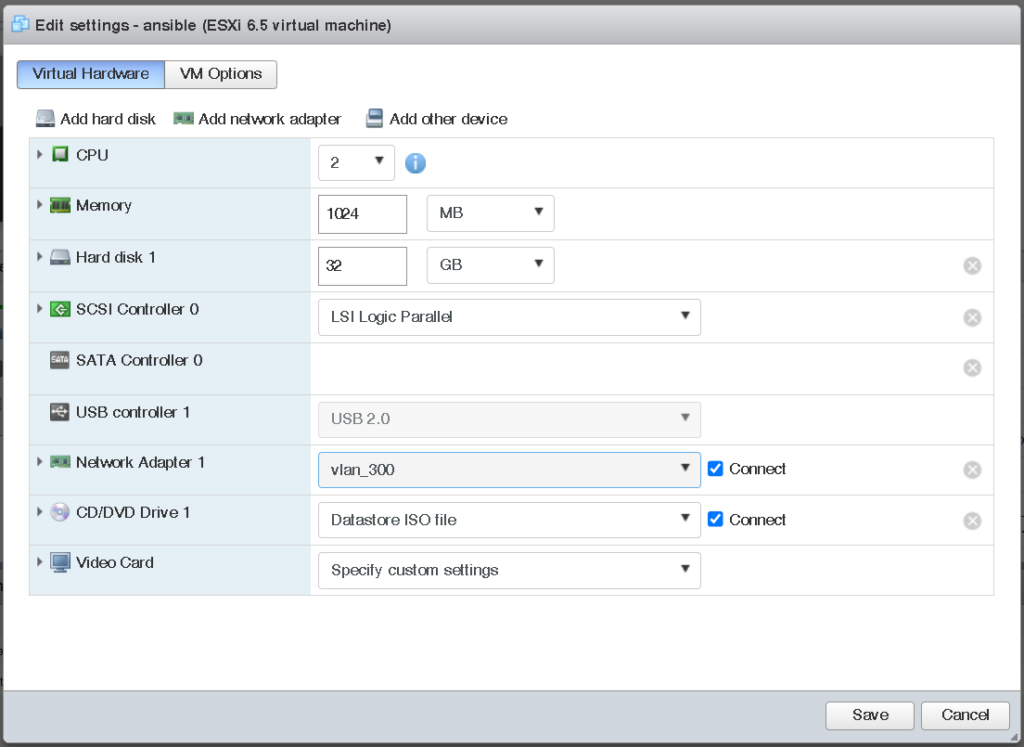Open the CPU count dropdown

[x=356, y=163]
